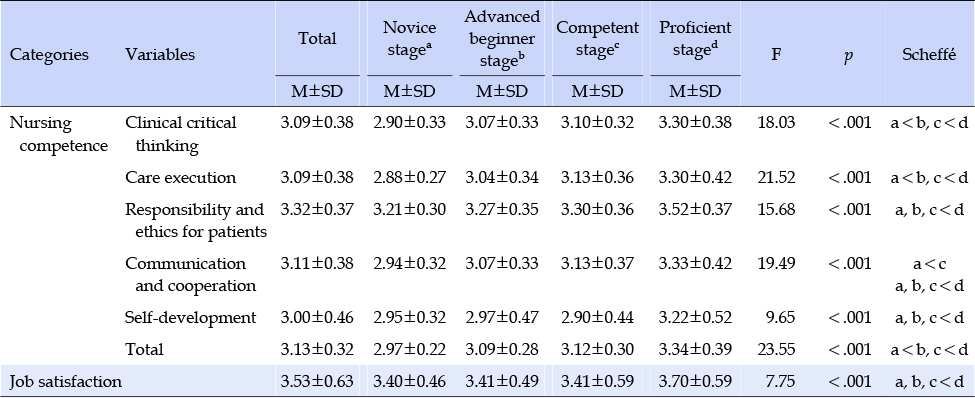This screenshot has width=975, height=398.
Task: Select the a<c Scheffé result cell
Action: point(929,264)
